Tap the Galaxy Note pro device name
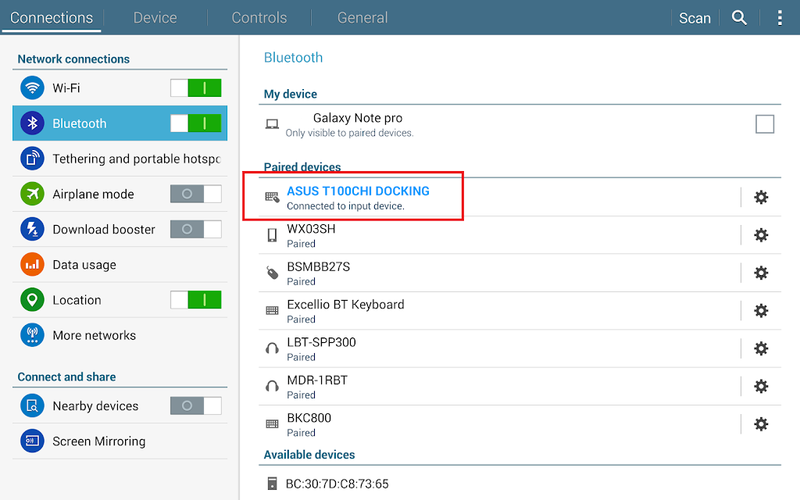The image size is (800, 500). 358,118
